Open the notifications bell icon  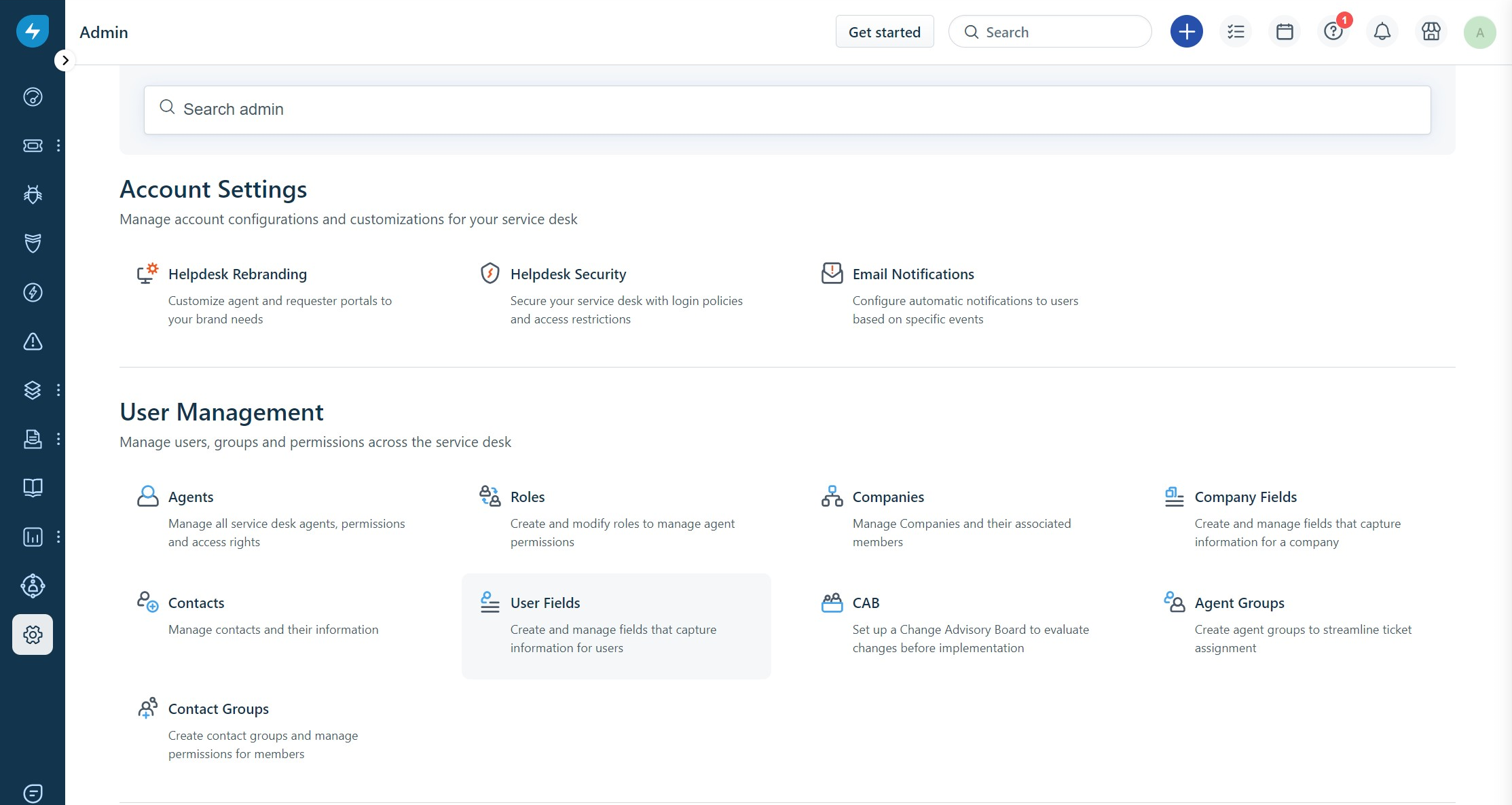coord(1382,32)
